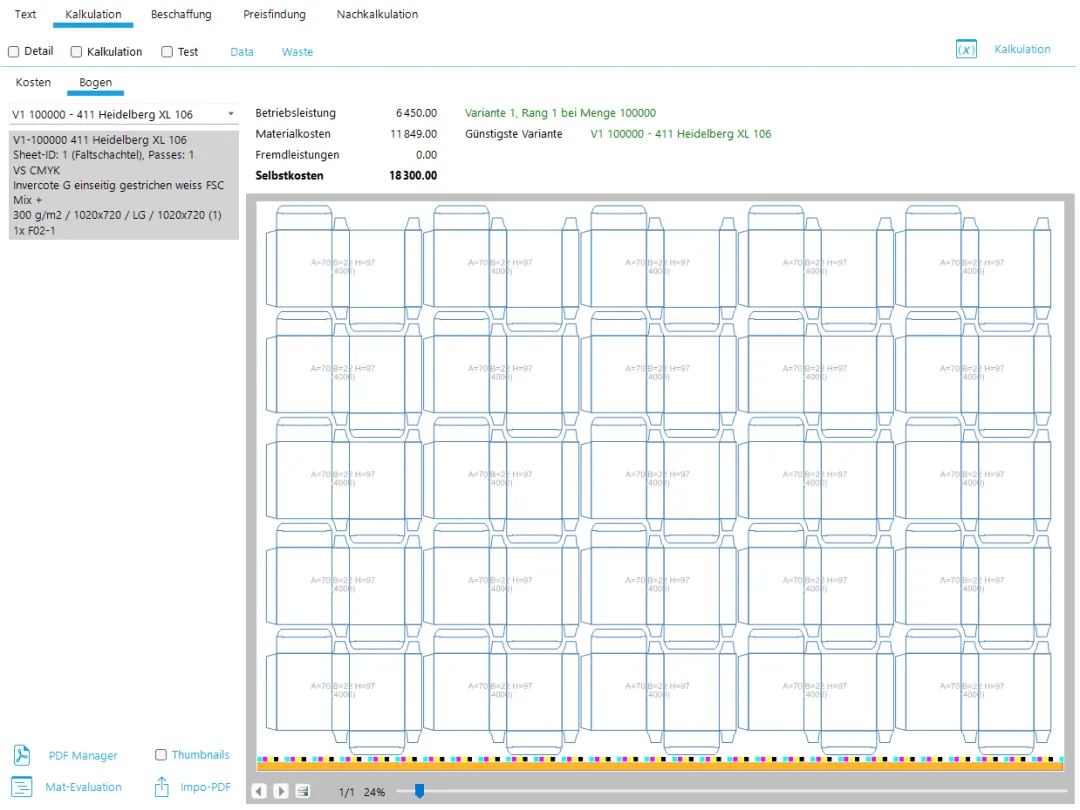
Task: Tick the Kalkulation checkbox
Action: (x=76, y=52)
